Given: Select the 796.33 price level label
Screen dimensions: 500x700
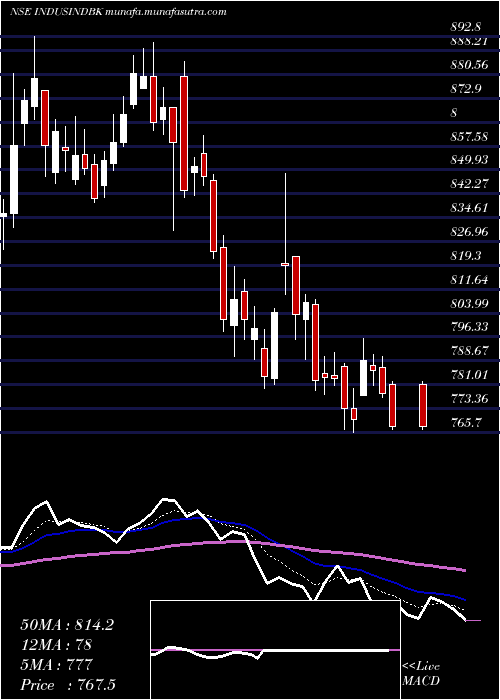Looking at the screenshot, I should tap(469, 327).
